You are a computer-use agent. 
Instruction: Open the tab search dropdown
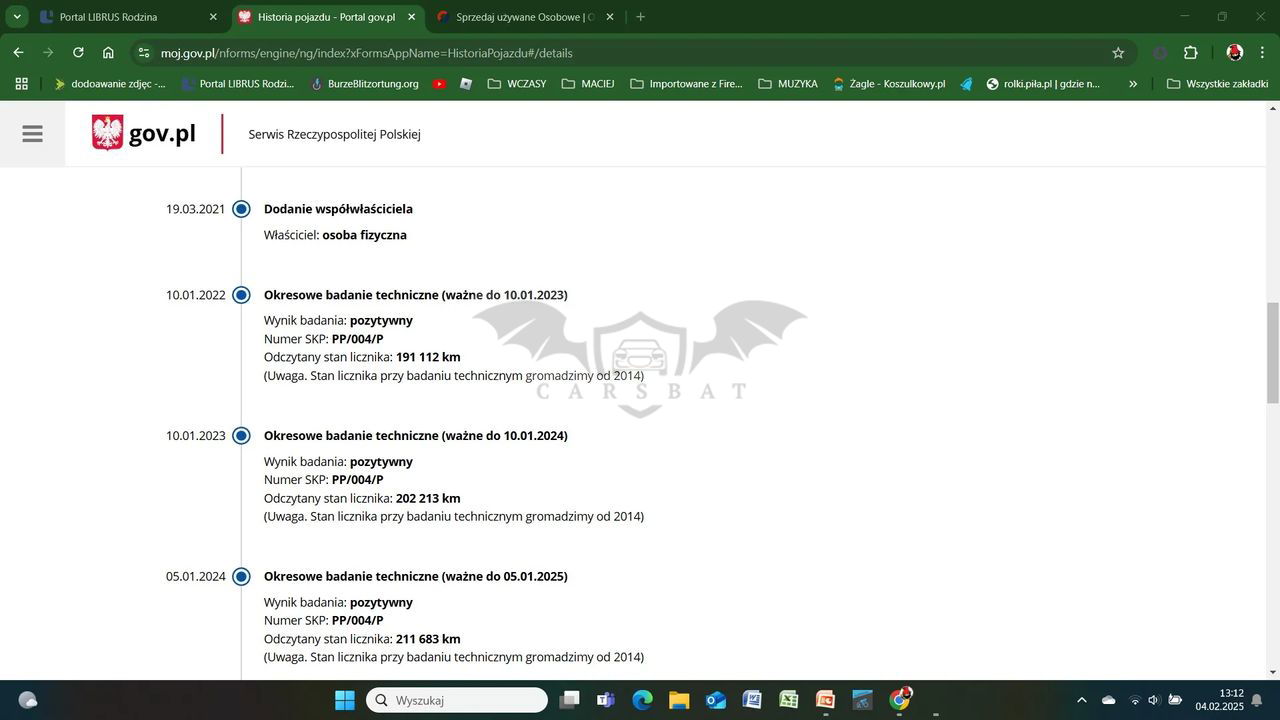point(17,17)
